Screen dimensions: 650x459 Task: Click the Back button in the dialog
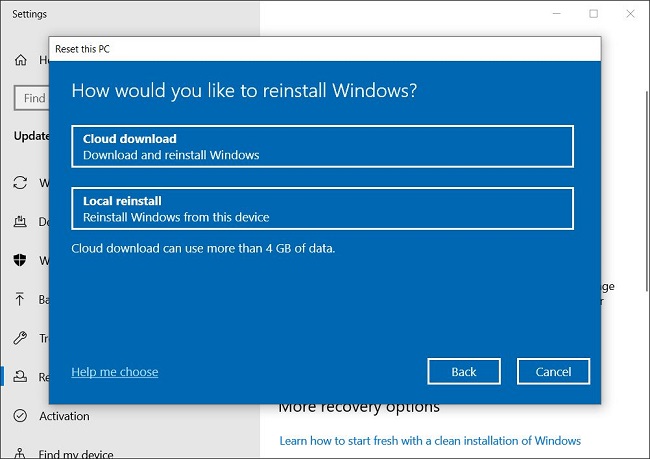(464, 372)
